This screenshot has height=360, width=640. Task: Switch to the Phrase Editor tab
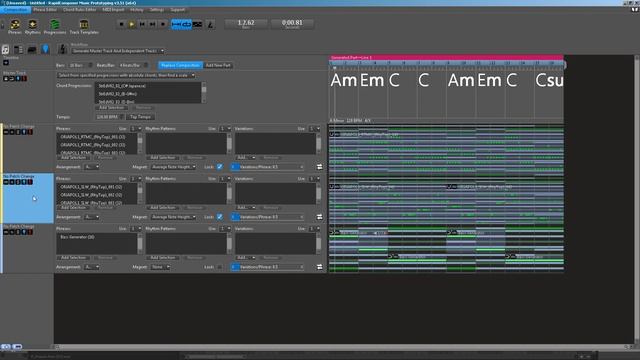45,10
